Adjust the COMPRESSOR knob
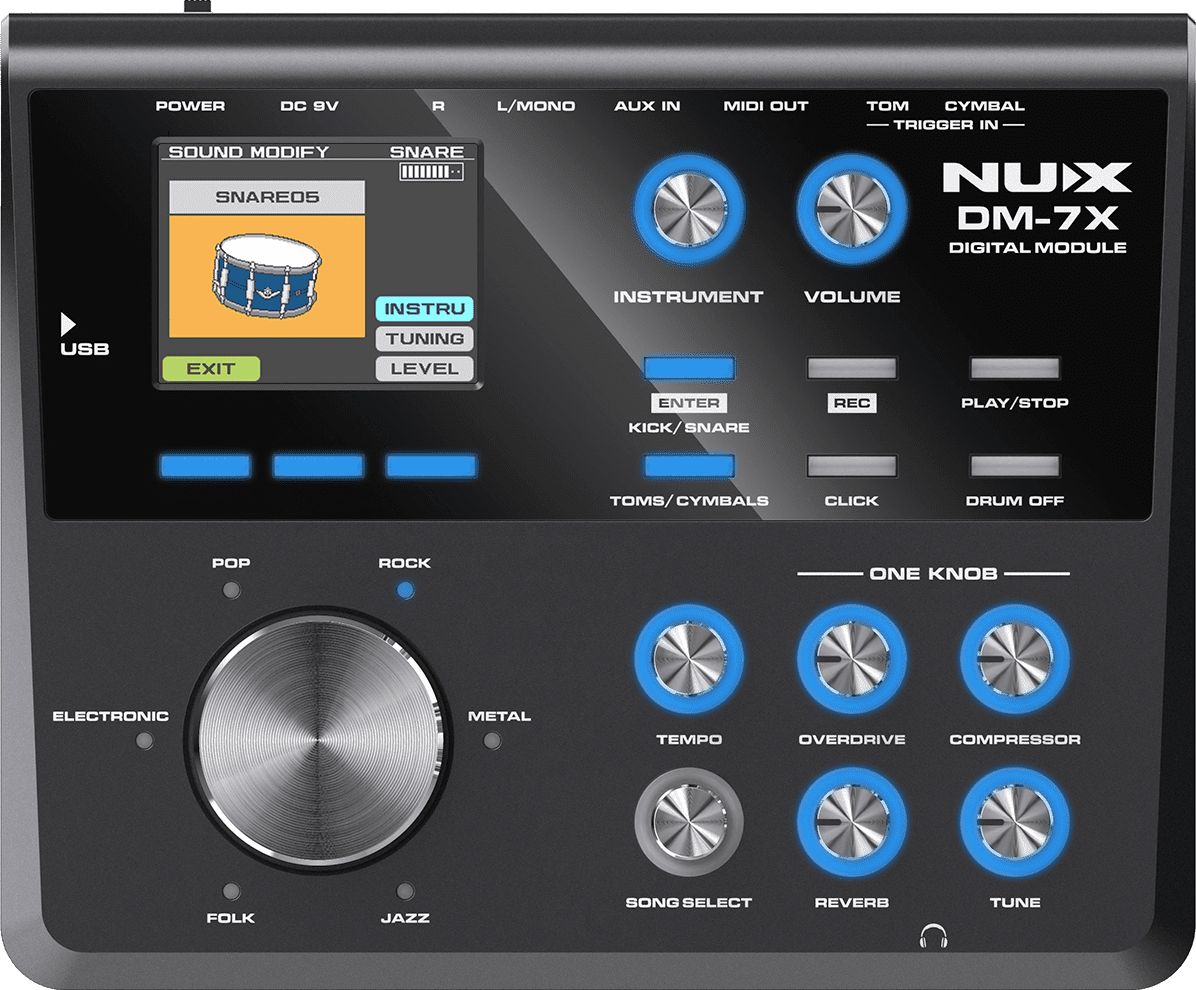This screenshot has height=990, width=1196. tap(1015, 660)
